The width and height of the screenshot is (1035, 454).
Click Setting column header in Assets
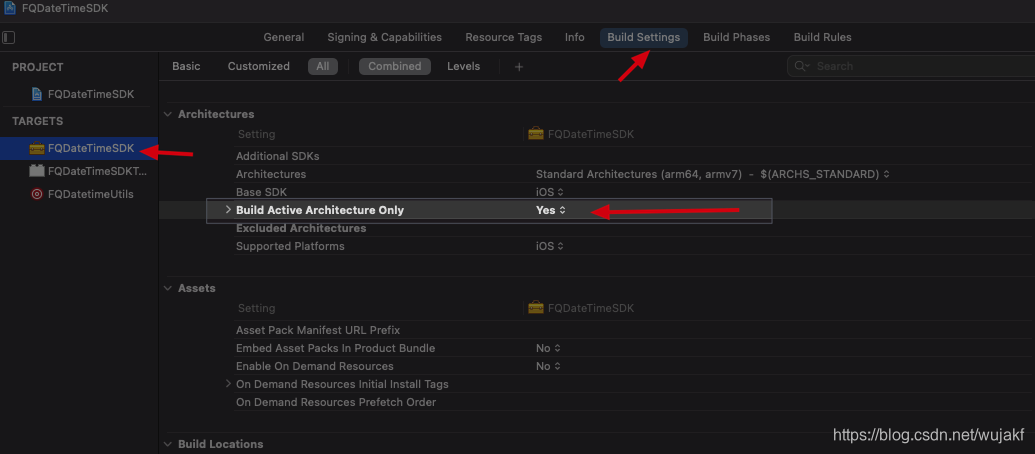256,308
